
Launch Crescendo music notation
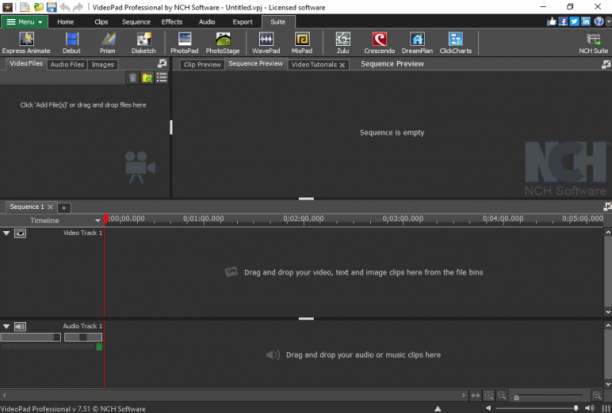tap(379, 43)
